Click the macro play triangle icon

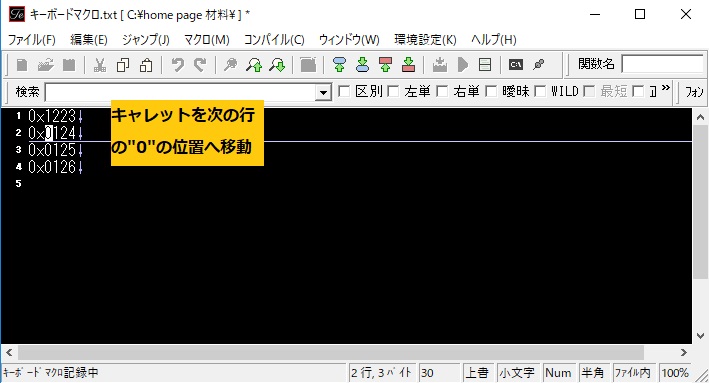(x=463, y=65)
